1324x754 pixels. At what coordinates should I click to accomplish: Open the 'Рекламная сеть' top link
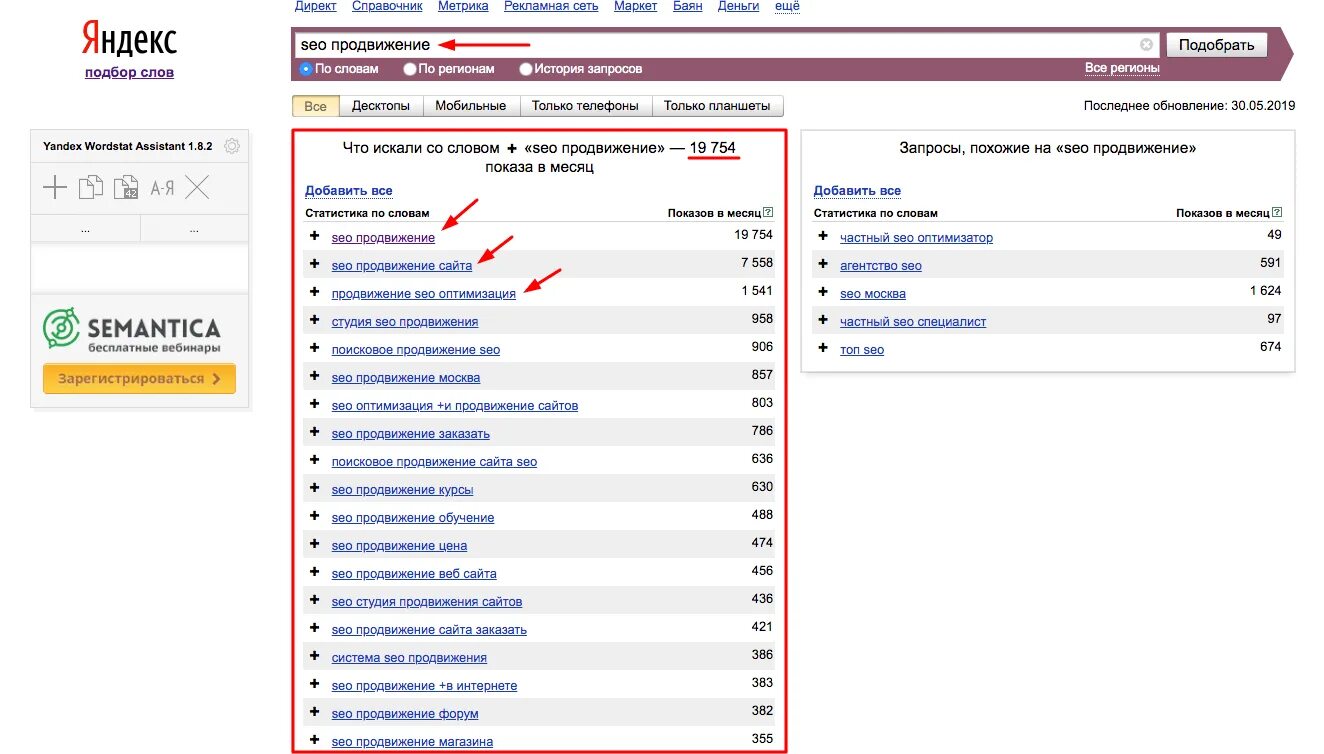click(551, 6)
